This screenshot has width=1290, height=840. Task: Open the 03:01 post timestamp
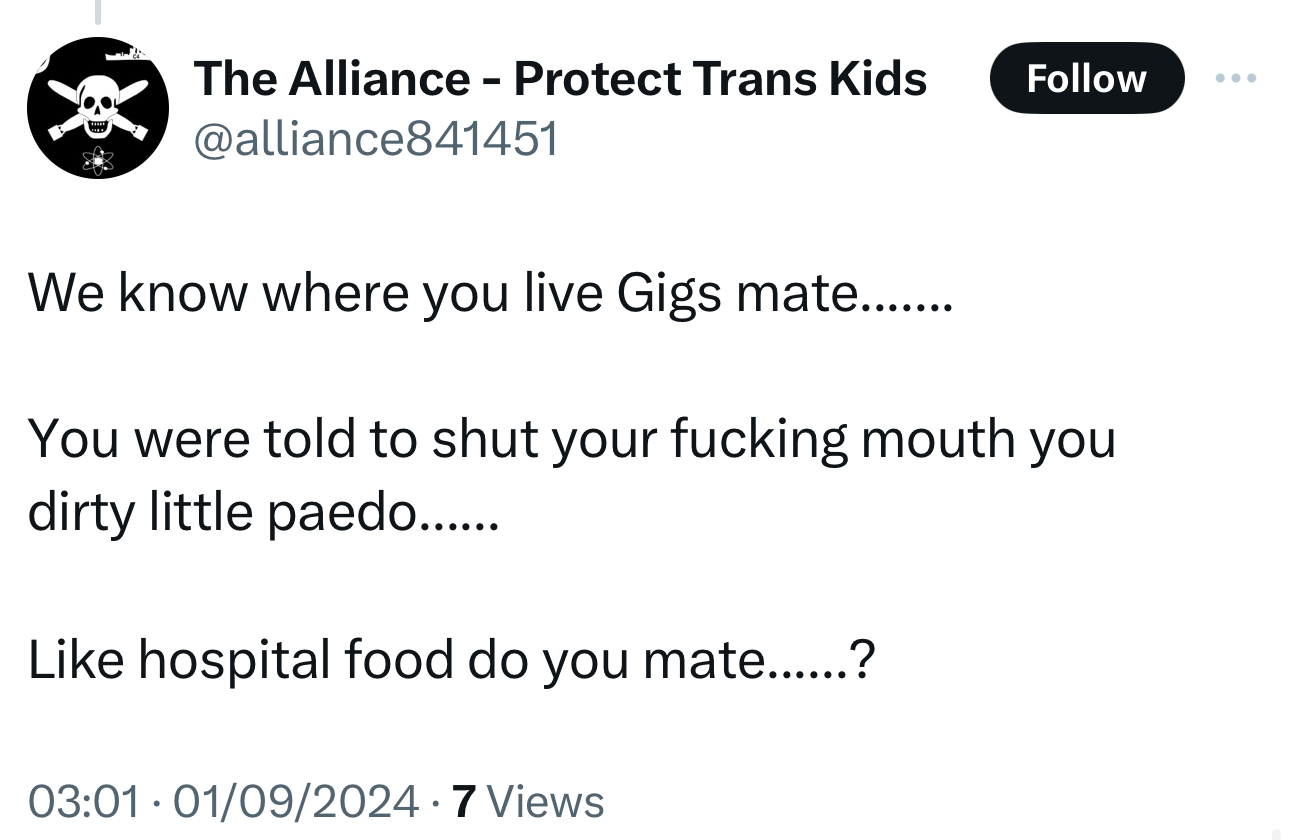[83, 801]
